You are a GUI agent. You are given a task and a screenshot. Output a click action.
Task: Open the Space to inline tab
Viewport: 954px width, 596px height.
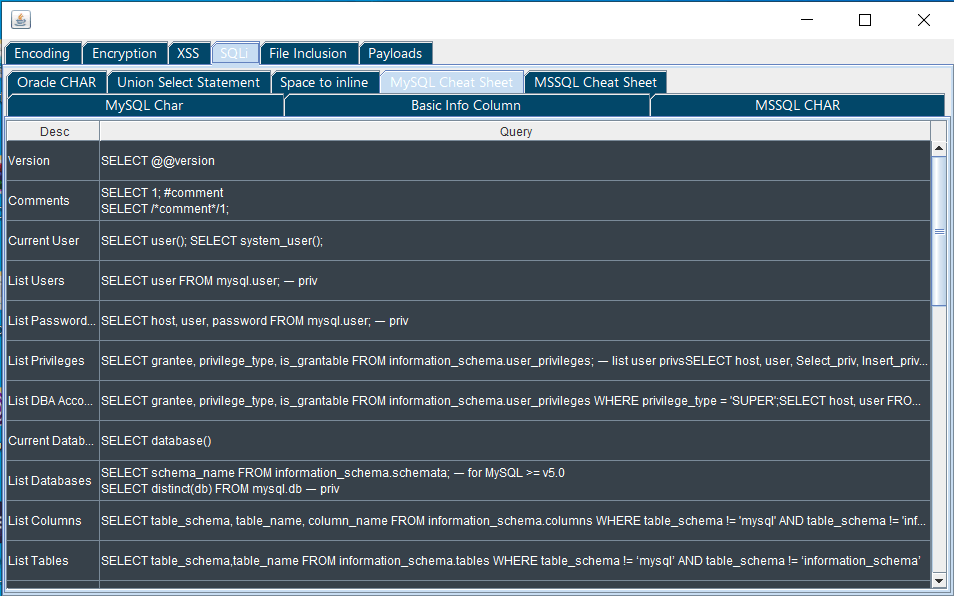(324, 83)
